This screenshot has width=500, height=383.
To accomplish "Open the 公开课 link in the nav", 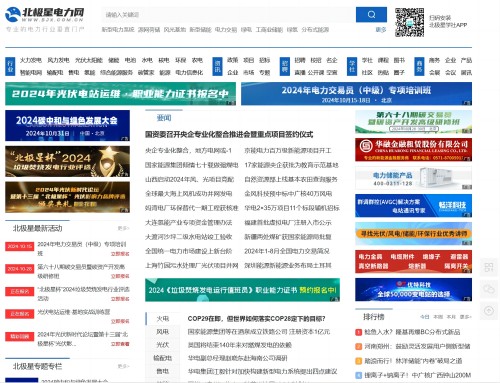I will tap(316, 72).
